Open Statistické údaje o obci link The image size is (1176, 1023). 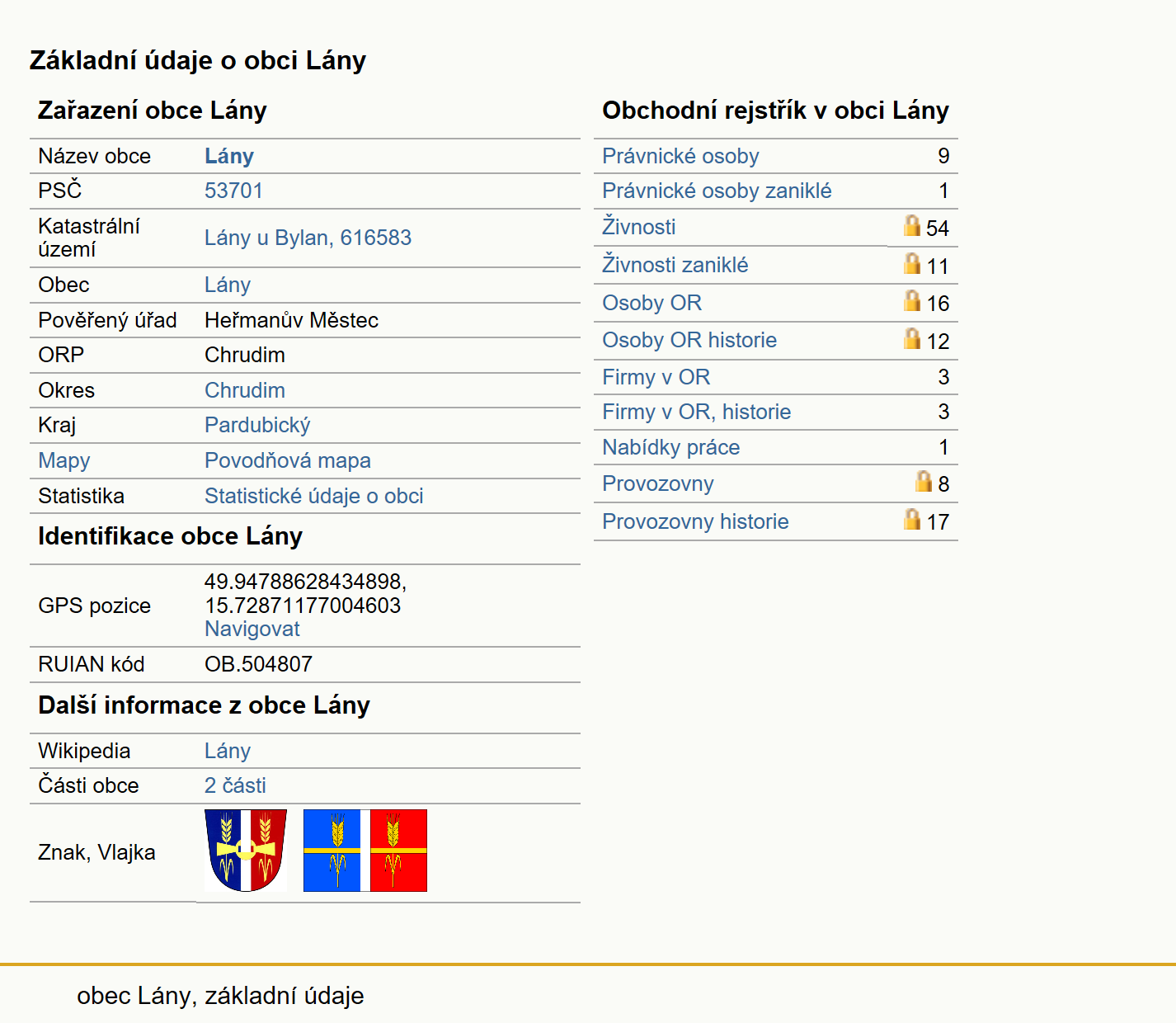314,496
